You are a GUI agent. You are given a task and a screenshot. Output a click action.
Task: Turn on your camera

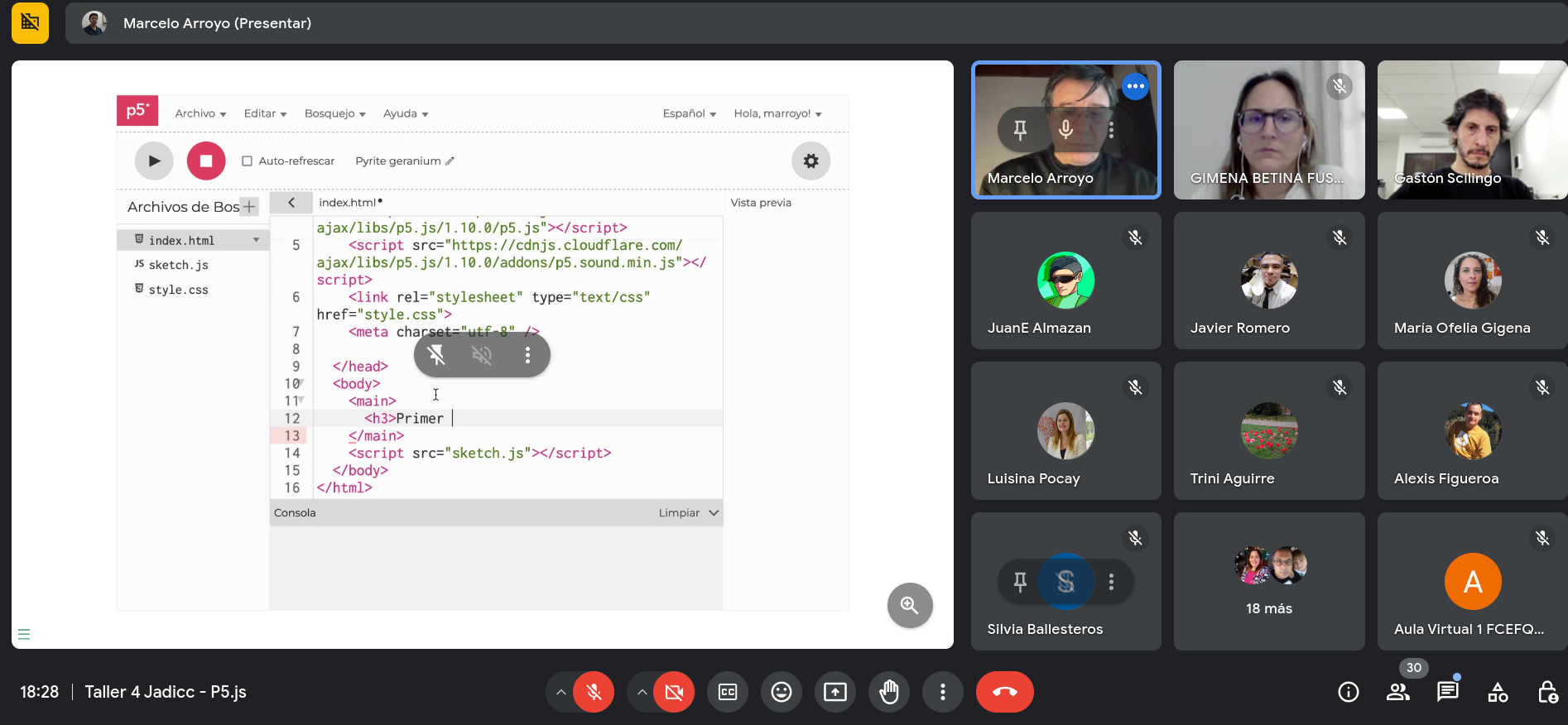[674, 692]
